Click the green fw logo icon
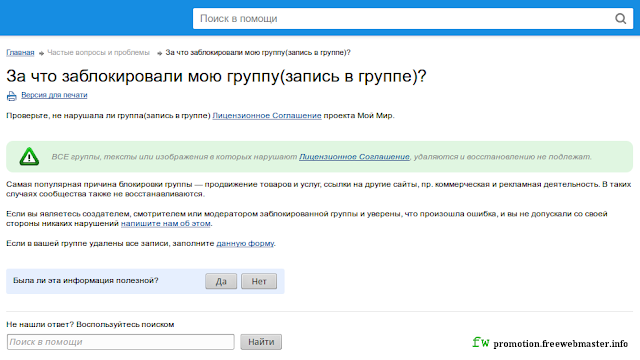The height and width of the screenshot is (360, 640). (x=480, y=342)
